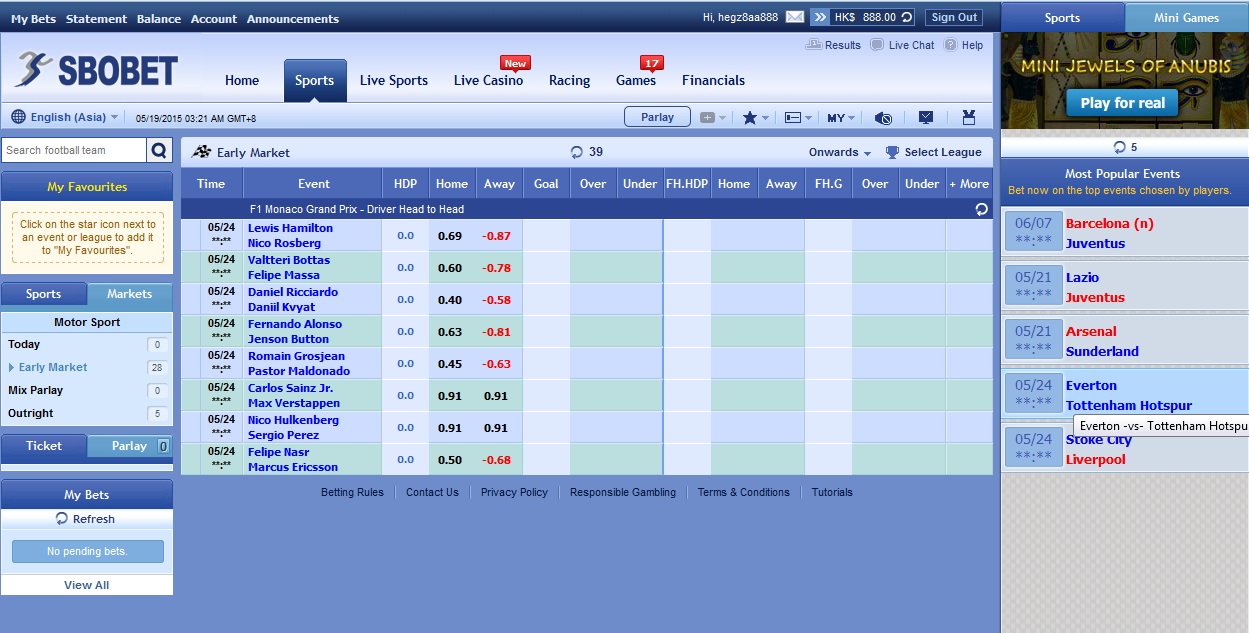Image resolution: width=1249 pixels, height=633 pixels.
Task: Click the Parlay toolbar button
Action: tap(657, 117)
